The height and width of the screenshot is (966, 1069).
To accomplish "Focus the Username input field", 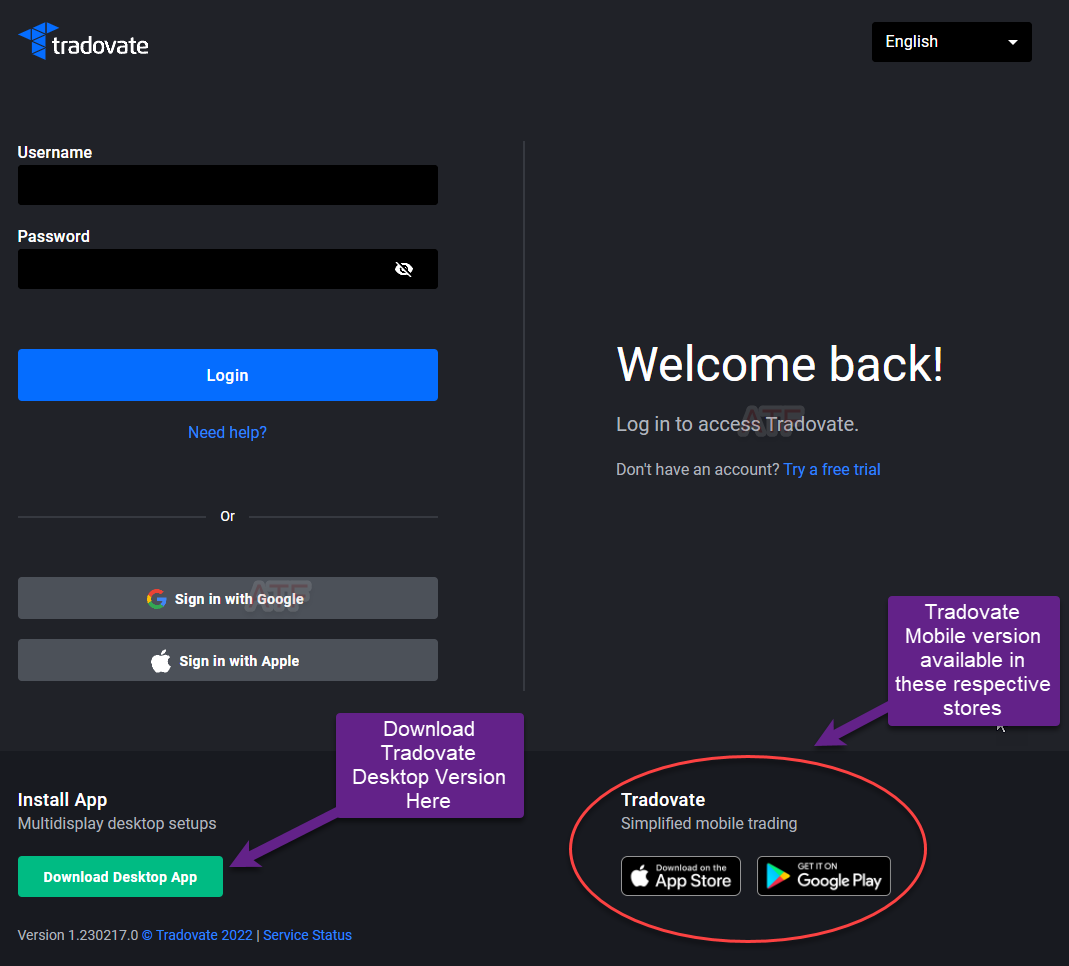I will (228, 185).
